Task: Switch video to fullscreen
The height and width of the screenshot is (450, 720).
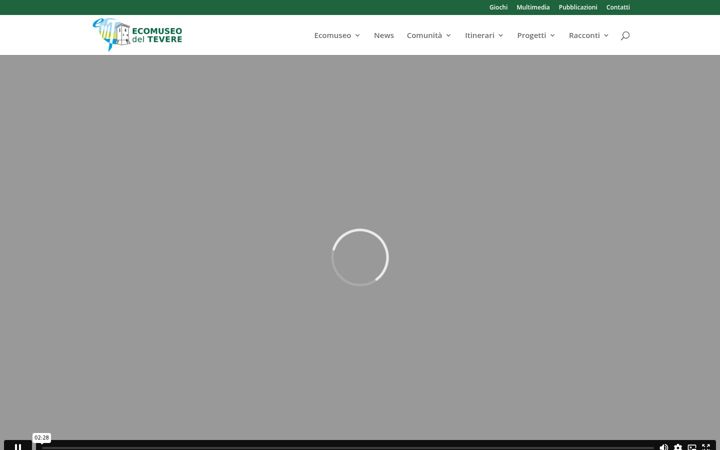Action: click(706, 447)
